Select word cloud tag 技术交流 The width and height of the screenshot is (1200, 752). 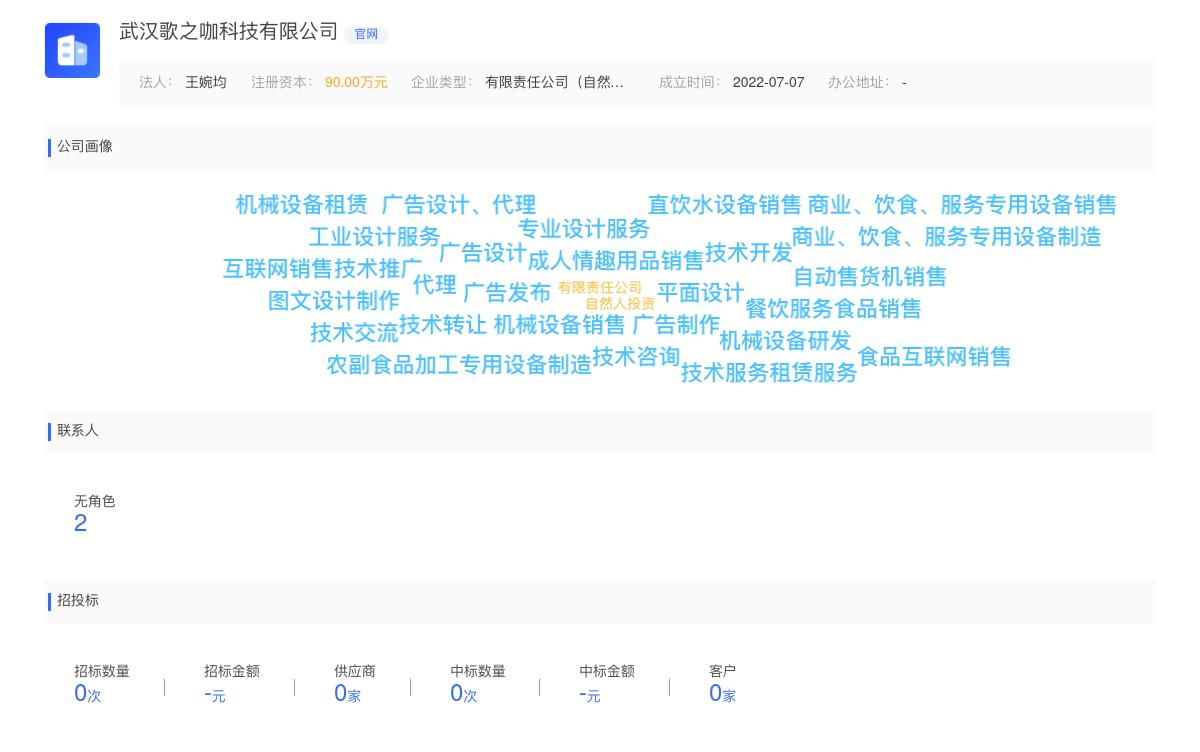click(x=354, y=333)
